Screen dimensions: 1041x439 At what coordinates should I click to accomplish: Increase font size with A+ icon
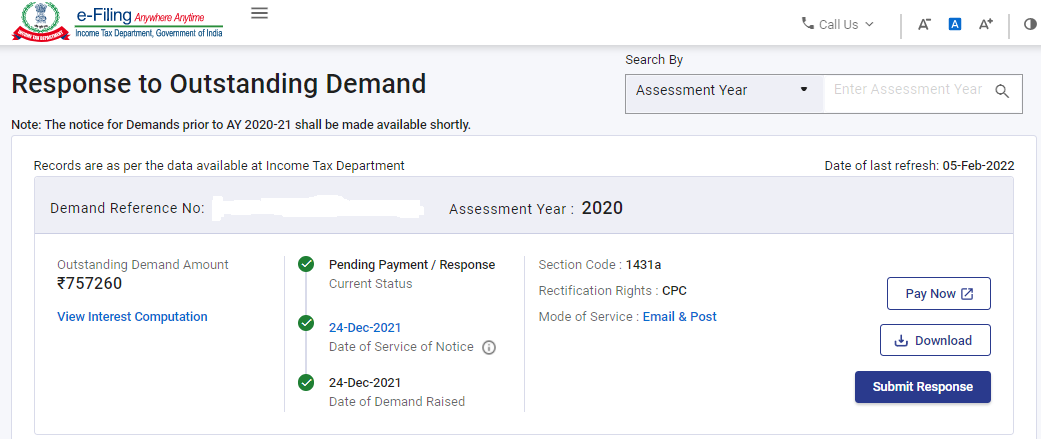pyautogui.click(x=986, y=25)
